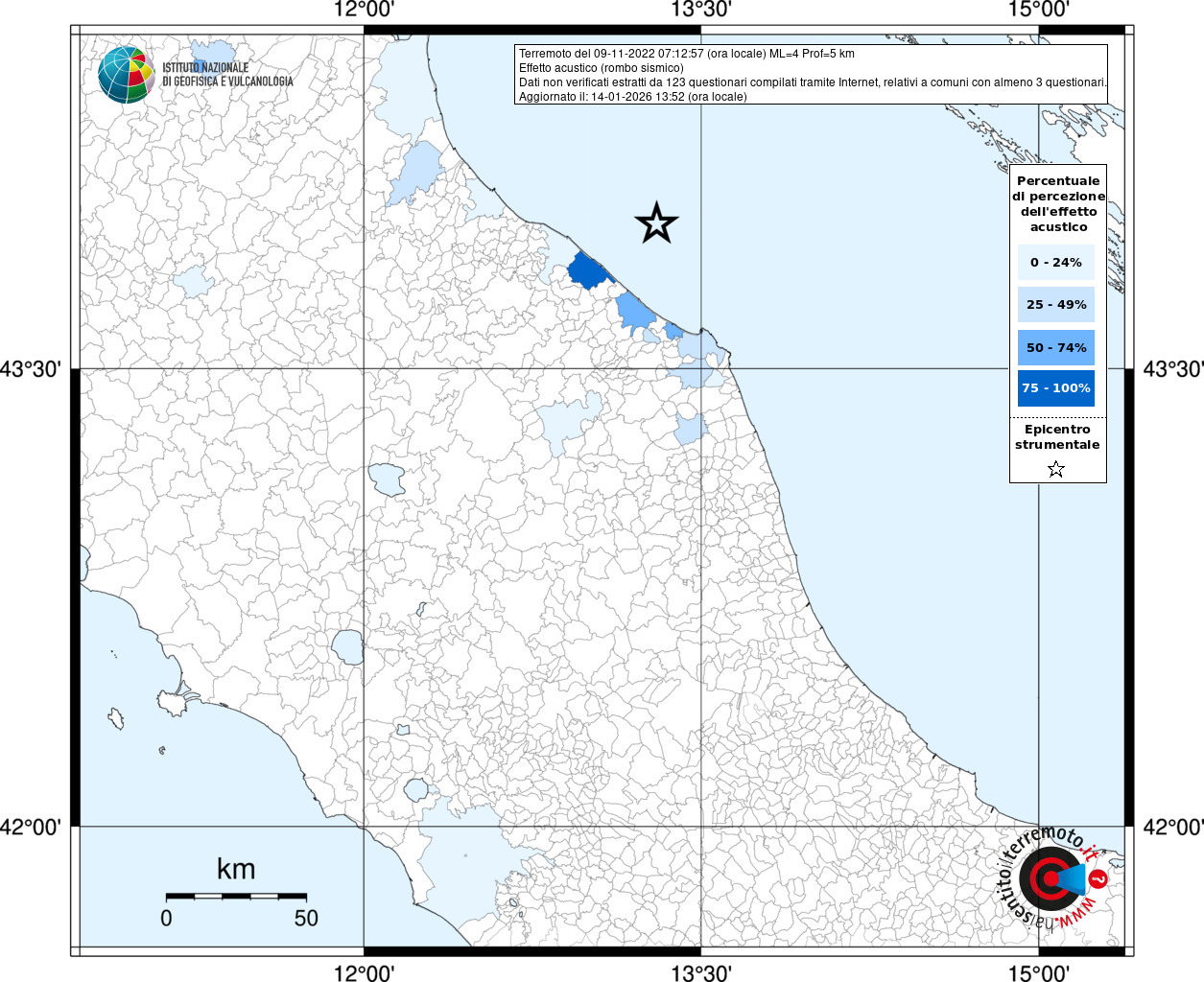Click the '50' label on scale bar

click(x=306, y=918)
